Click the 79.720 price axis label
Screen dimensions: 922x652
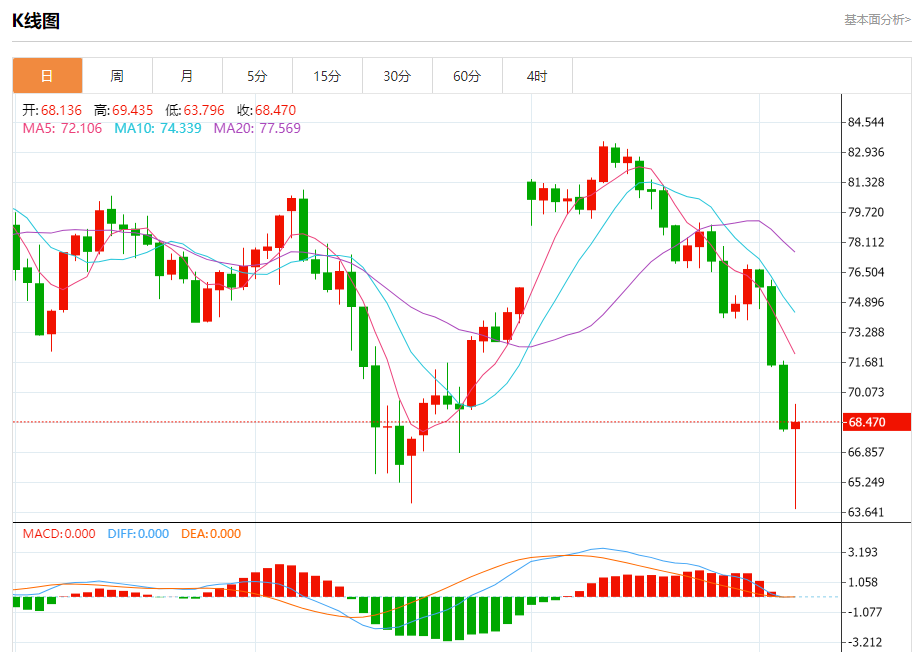click(x=866, y=212)
